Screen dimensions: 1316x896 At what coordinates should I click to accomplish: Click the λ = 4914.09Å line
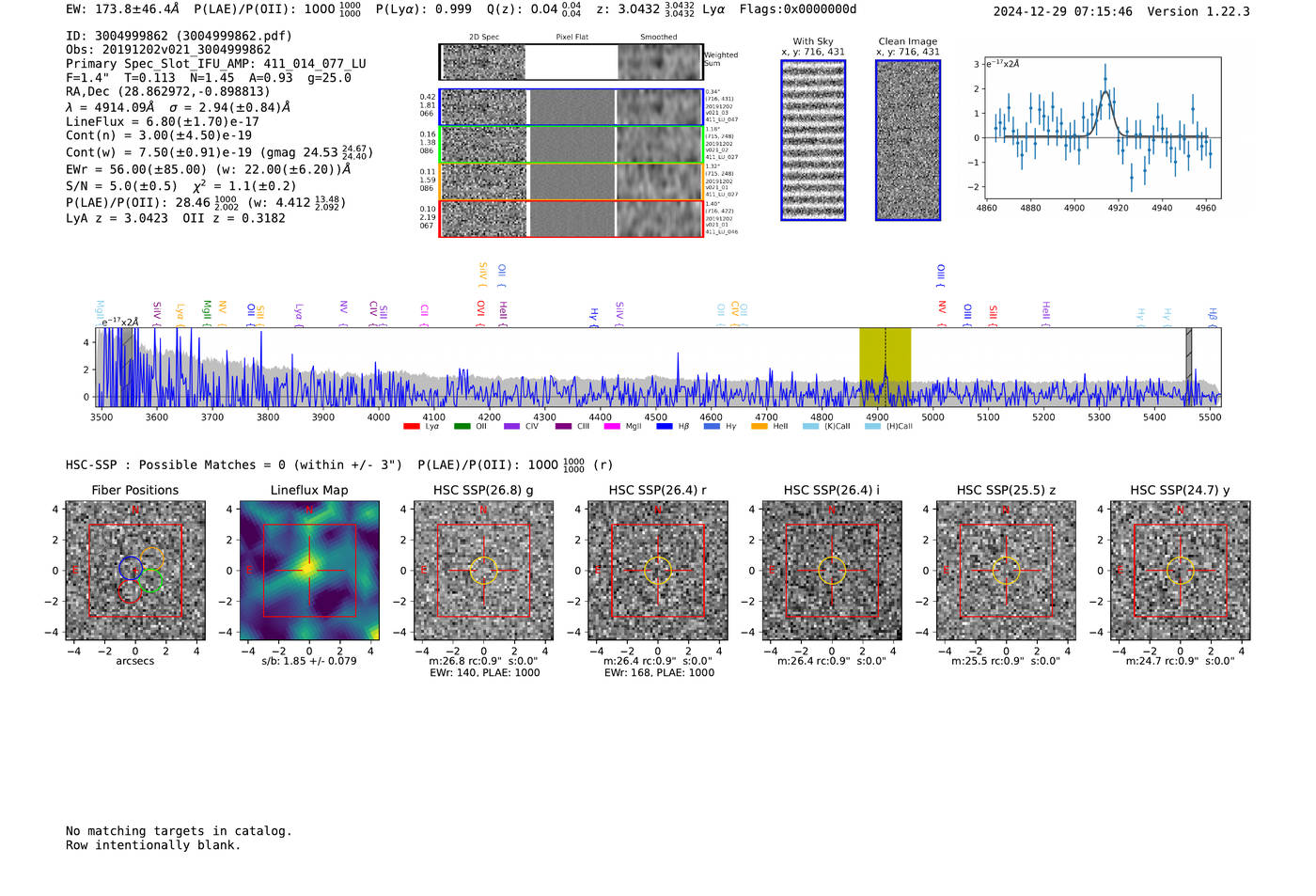pos(178,107)
